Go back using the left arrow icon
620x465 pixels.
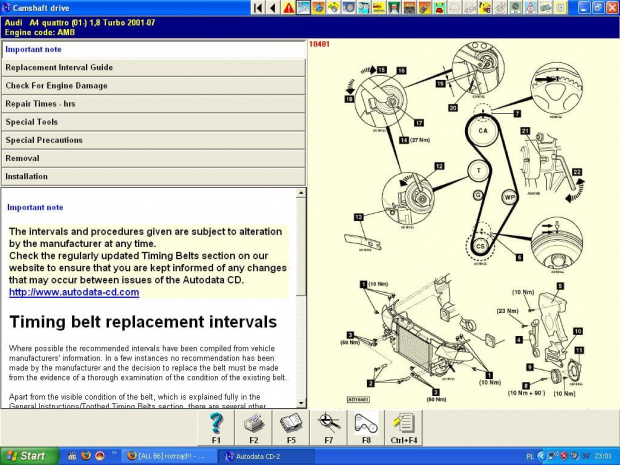coord(273,8)
